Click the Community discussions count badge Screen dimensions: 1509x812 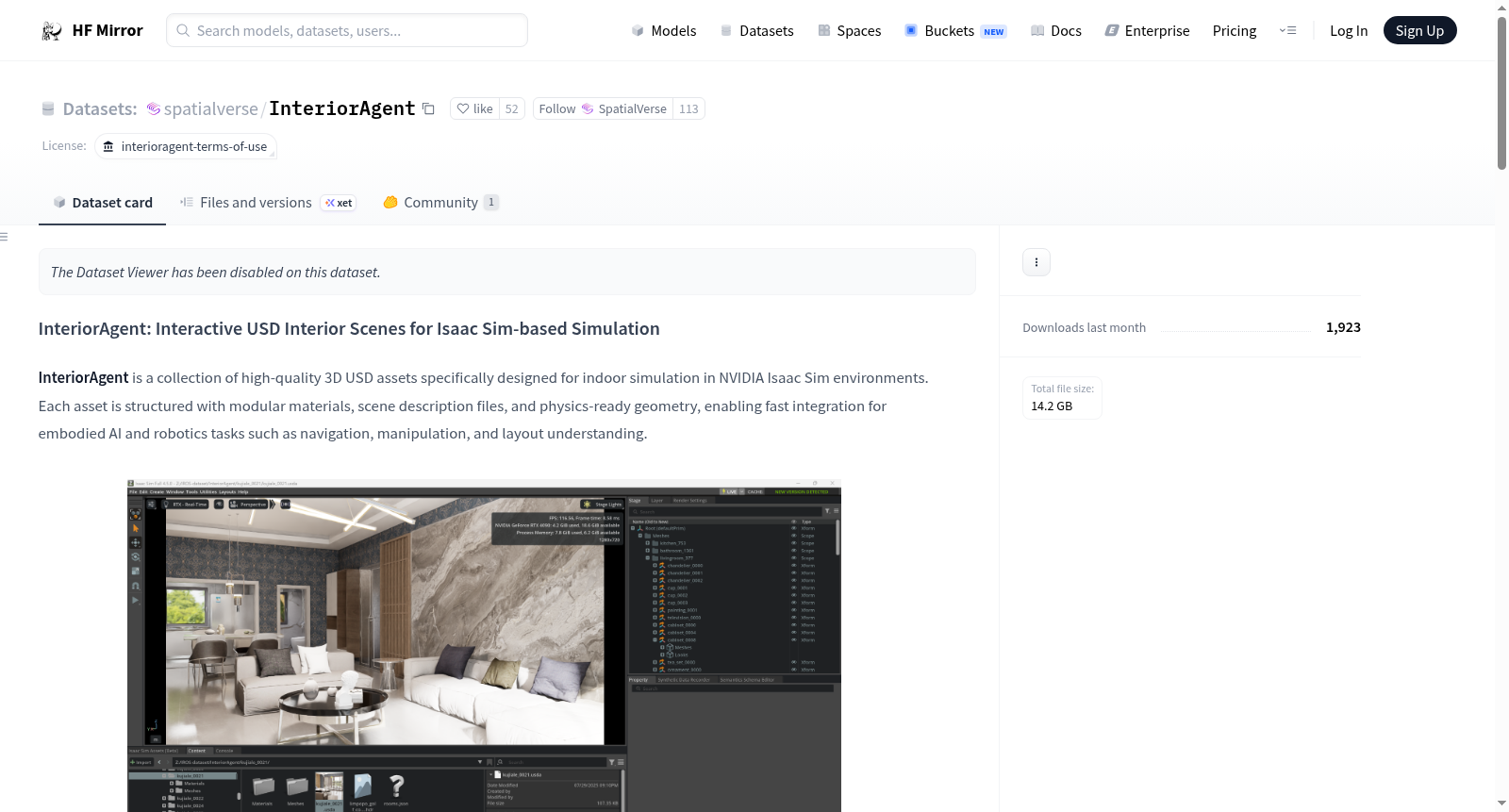pos(491,203)
